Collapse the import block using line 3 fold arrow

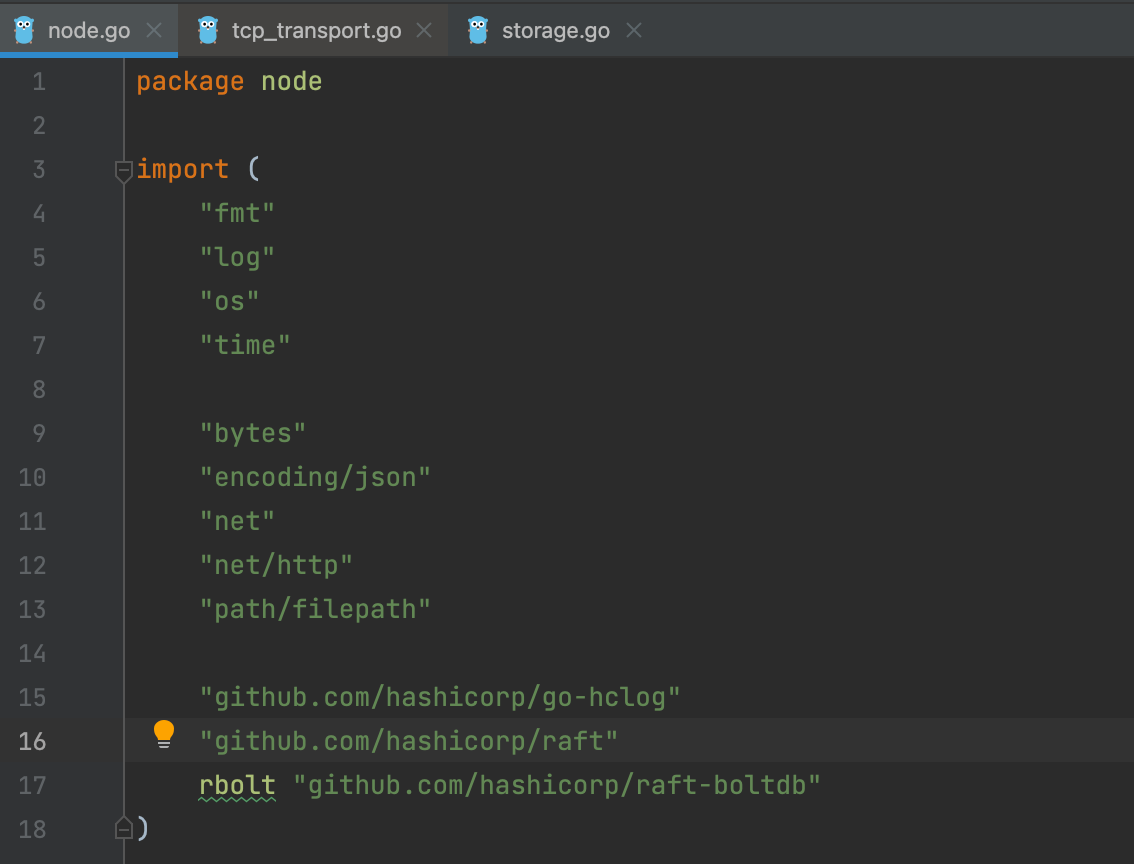(123, 170)
